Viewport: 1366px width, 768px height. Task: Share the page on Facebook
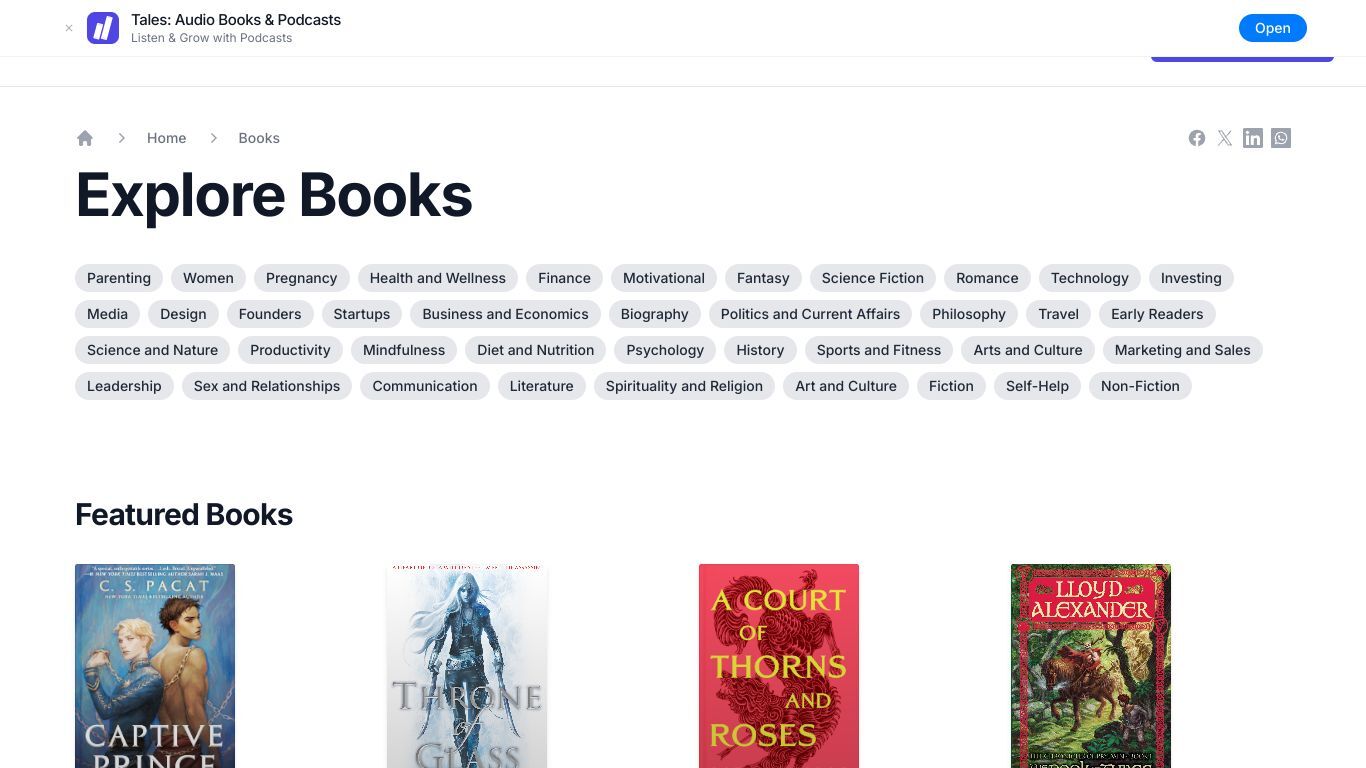click(x=1197, y=138)
